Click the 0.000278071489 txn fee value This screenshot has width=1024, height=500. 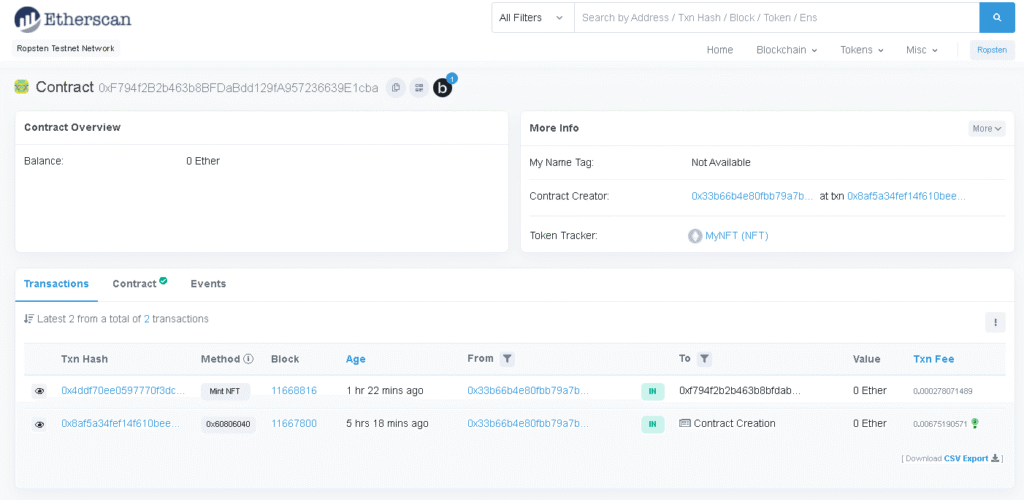(943, 391)
